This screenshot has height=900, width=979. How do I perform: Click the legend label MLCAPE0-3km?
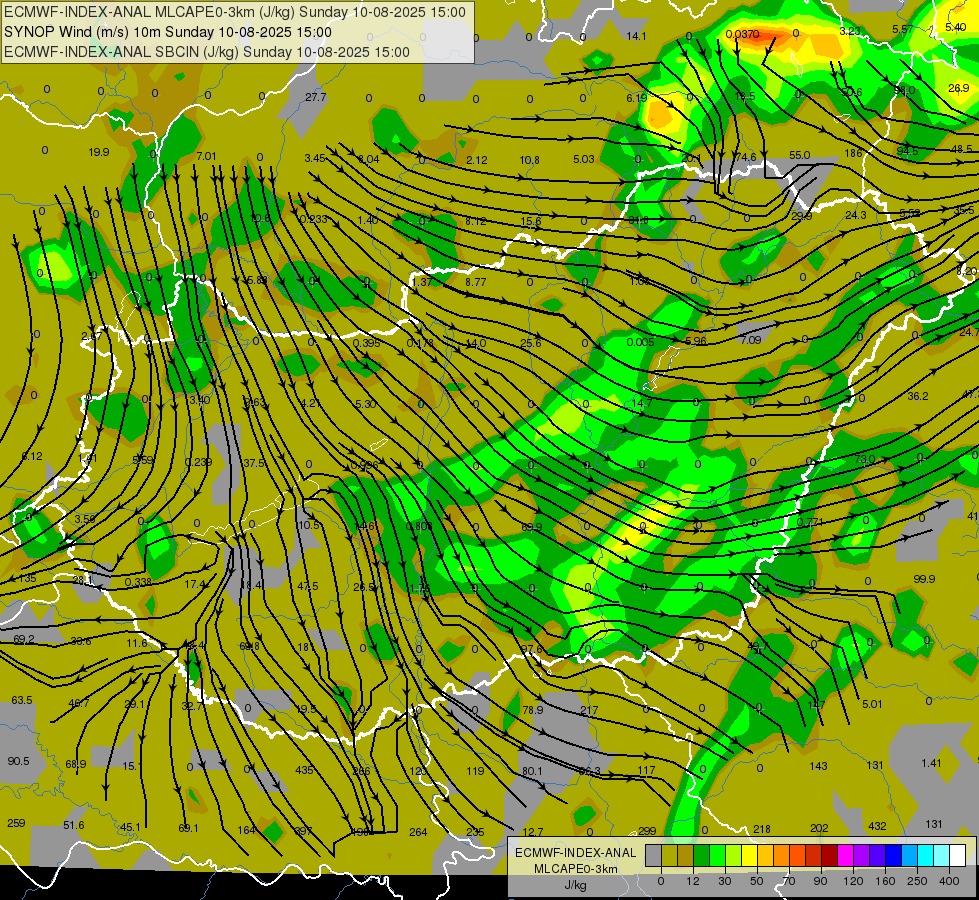click(575, 869)
